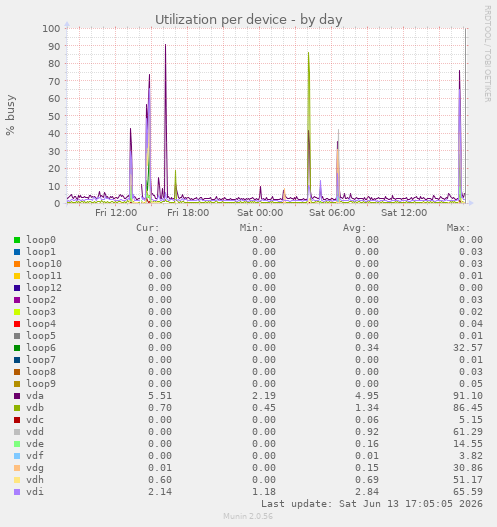Click the loop0 green color swatch
The height and width of the screenshot is (527, 497).
point(17,240)
